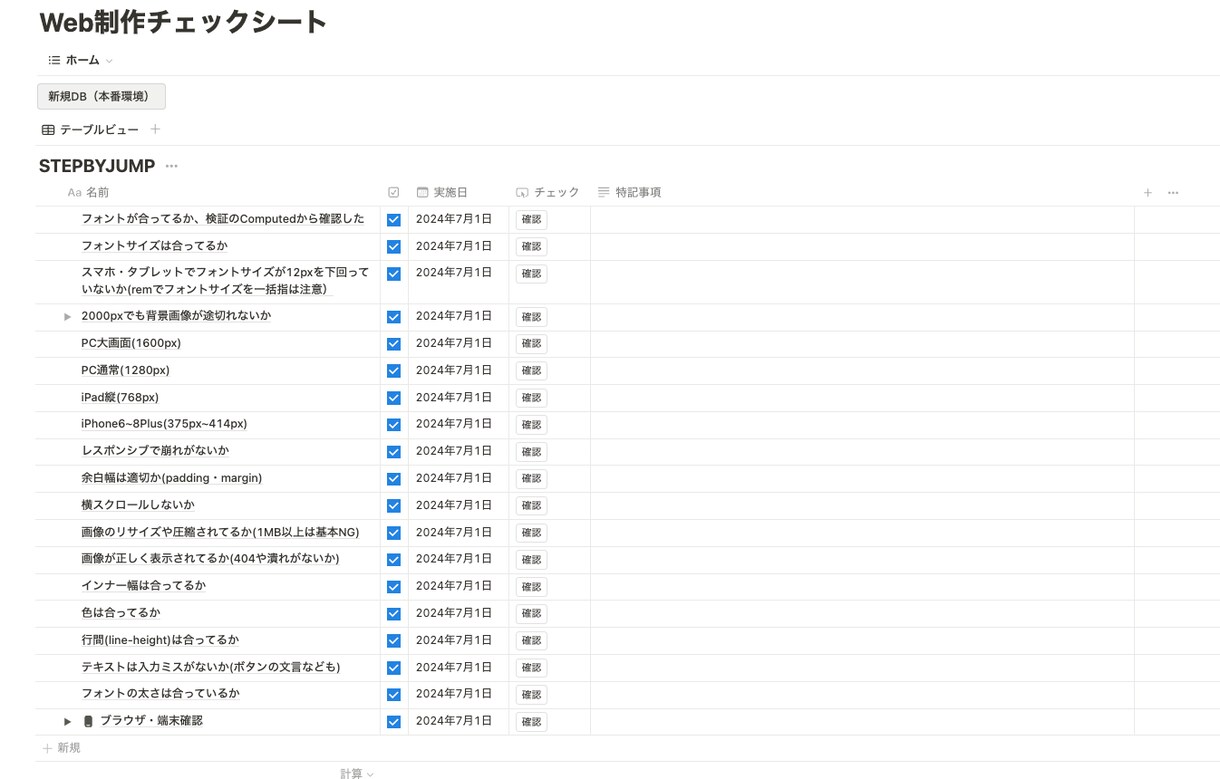Click the date cell for 色は合ってるか

(x=459, y=613)
